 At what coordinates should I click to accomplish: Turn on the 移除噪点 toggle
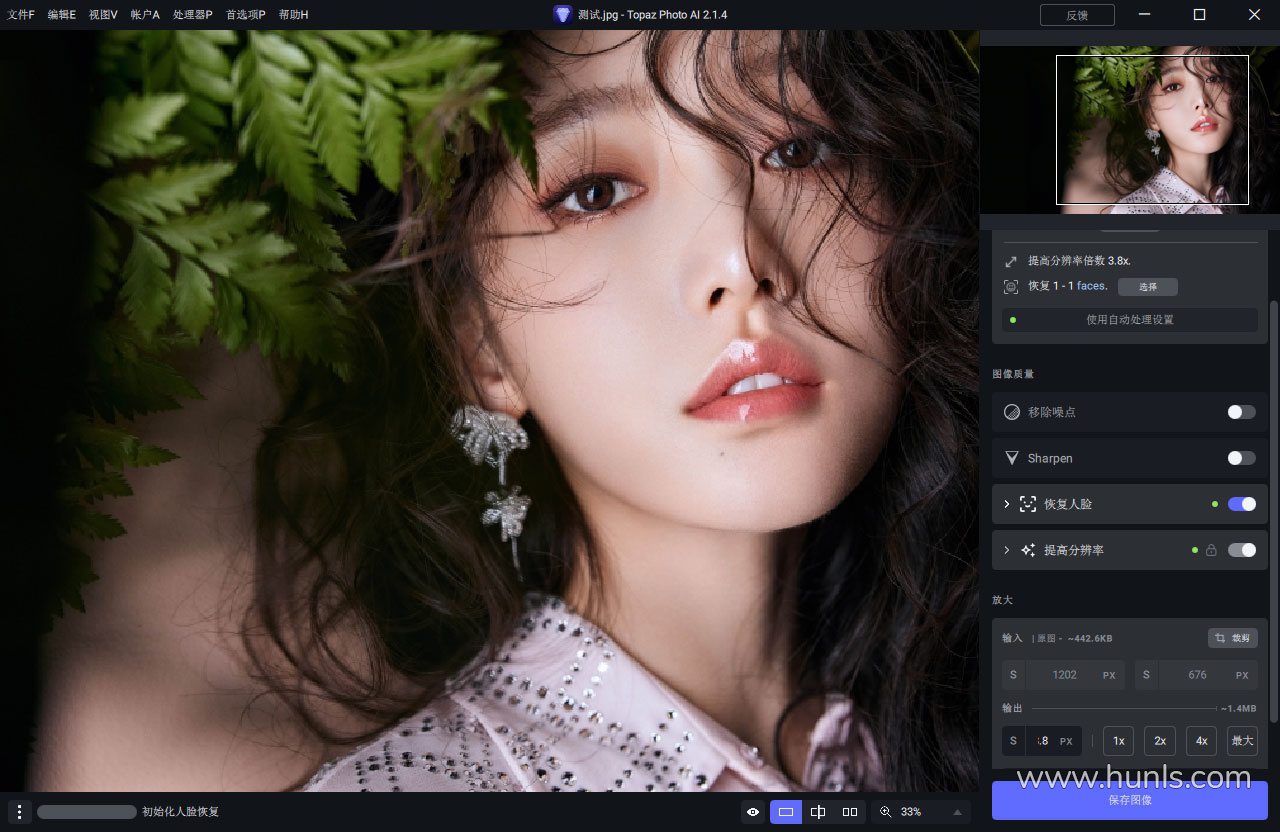(1241, 412)
